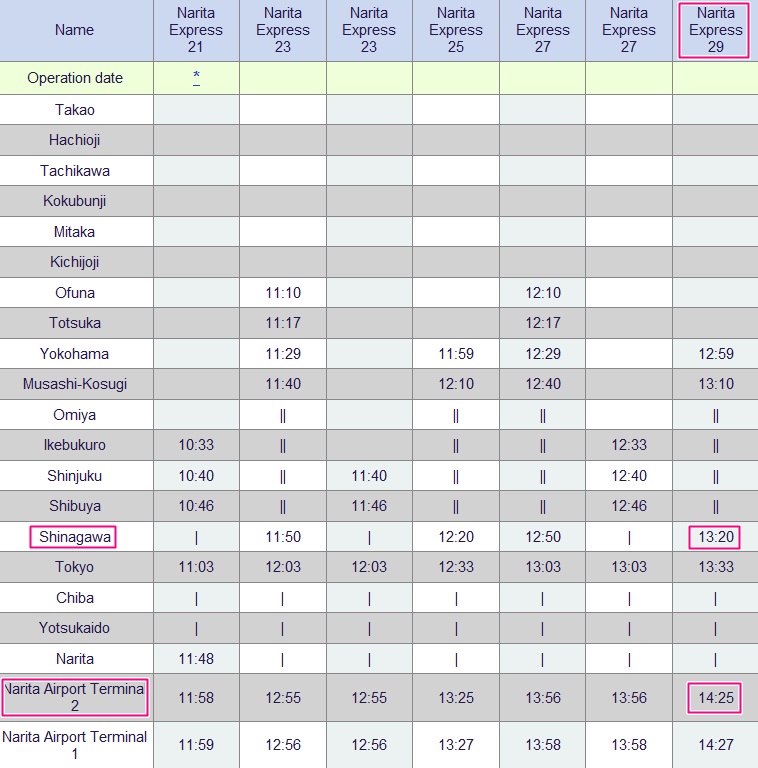Select the Tachikawa station label
Screen dimensions: 758x768
coord(74,171)
